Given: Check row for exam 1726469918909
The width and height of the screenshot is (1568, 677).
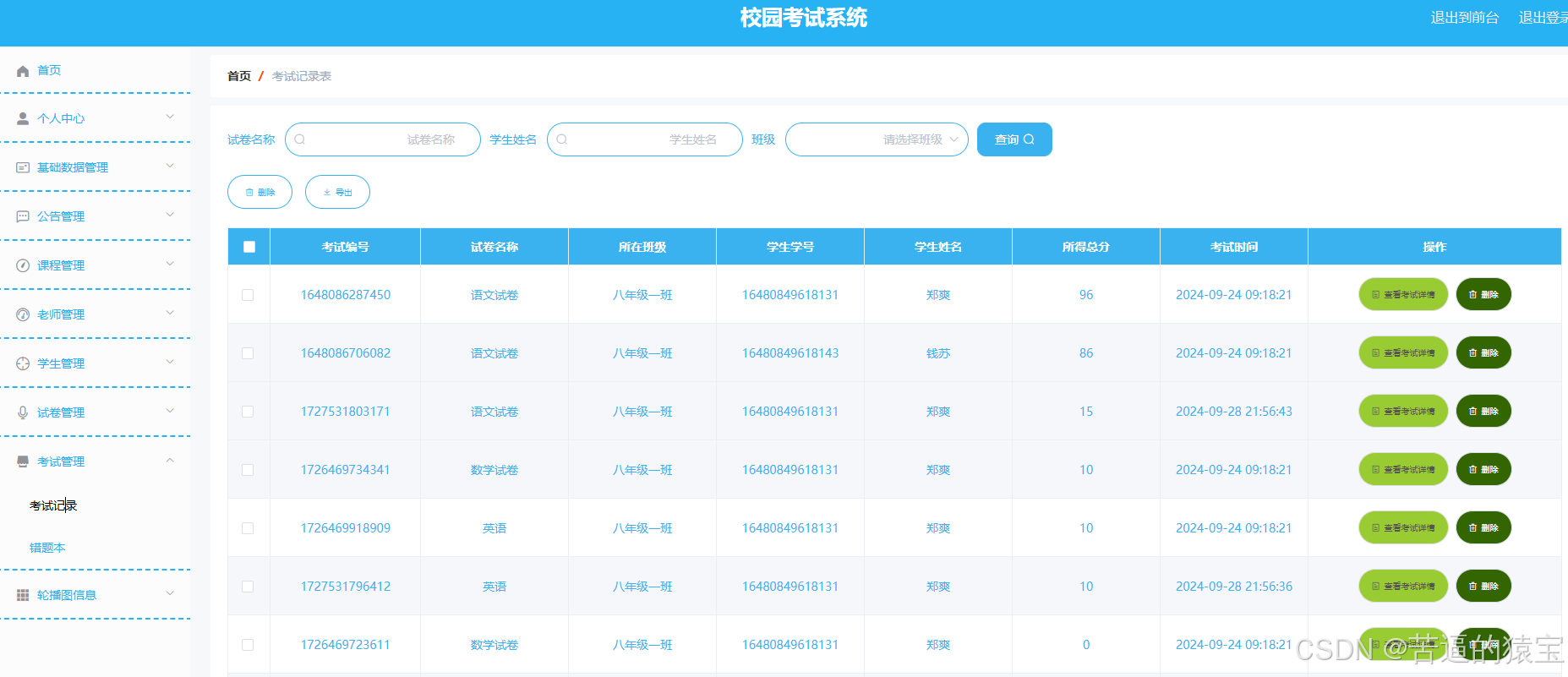Looking at the screenshot, I should 248,528.
